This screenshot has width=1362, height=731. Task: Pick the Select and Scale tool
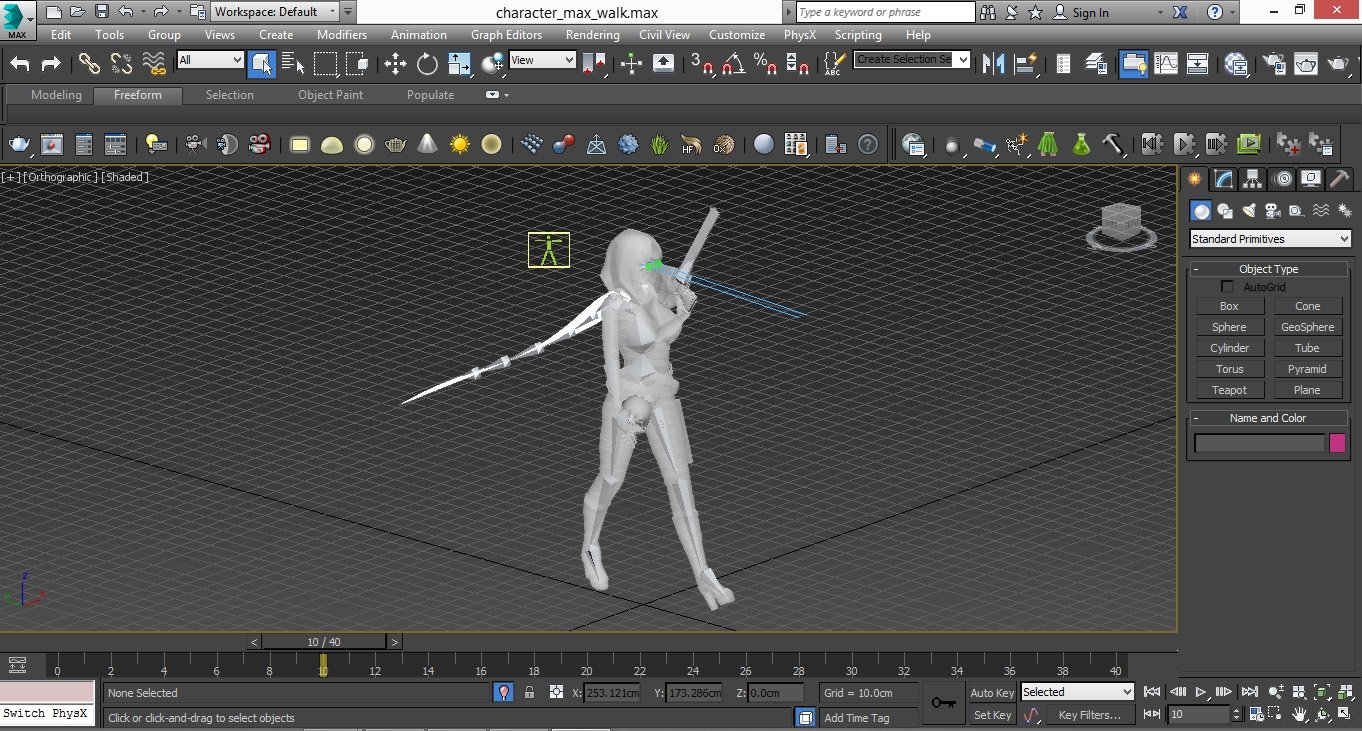[x=459, y=64]
